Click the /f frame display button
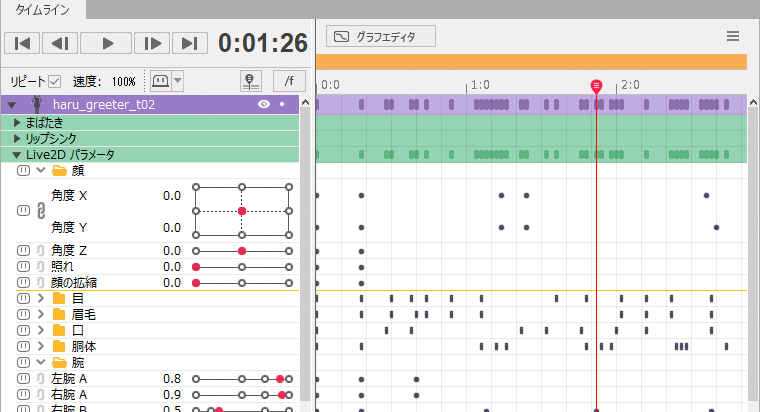The image size is (760, 412). [289, 81]
